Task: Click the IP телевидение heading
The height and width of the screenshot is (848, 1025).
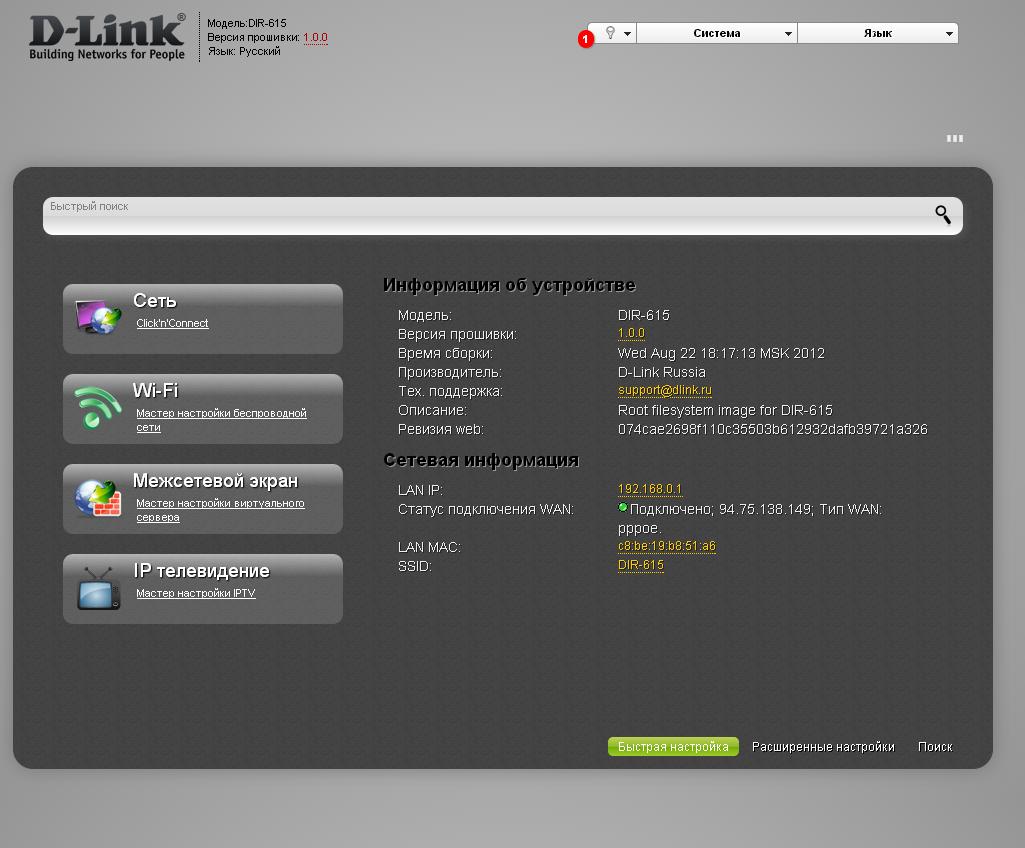Action: coord(201,571)
